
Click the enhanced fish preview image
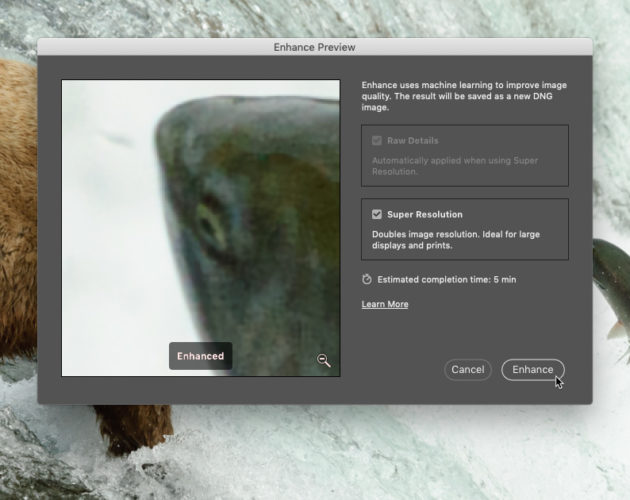coord(200,228)
